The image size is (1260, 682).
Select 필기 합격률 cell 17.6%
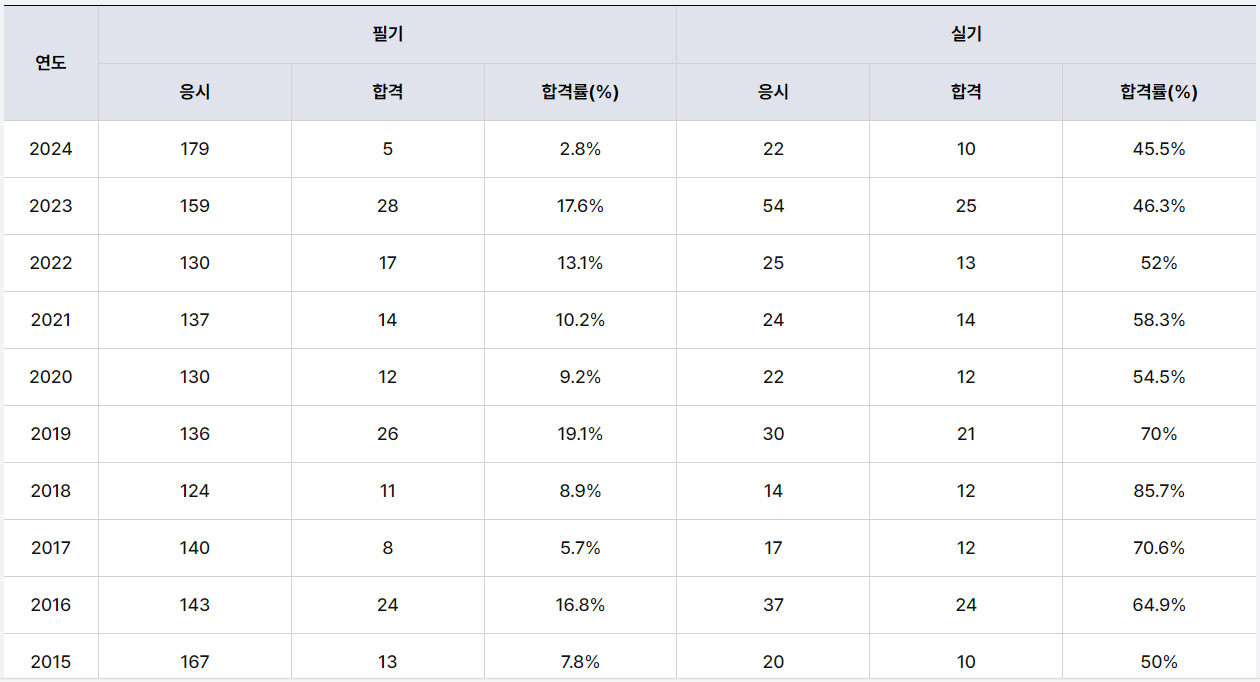coord(580,206)
